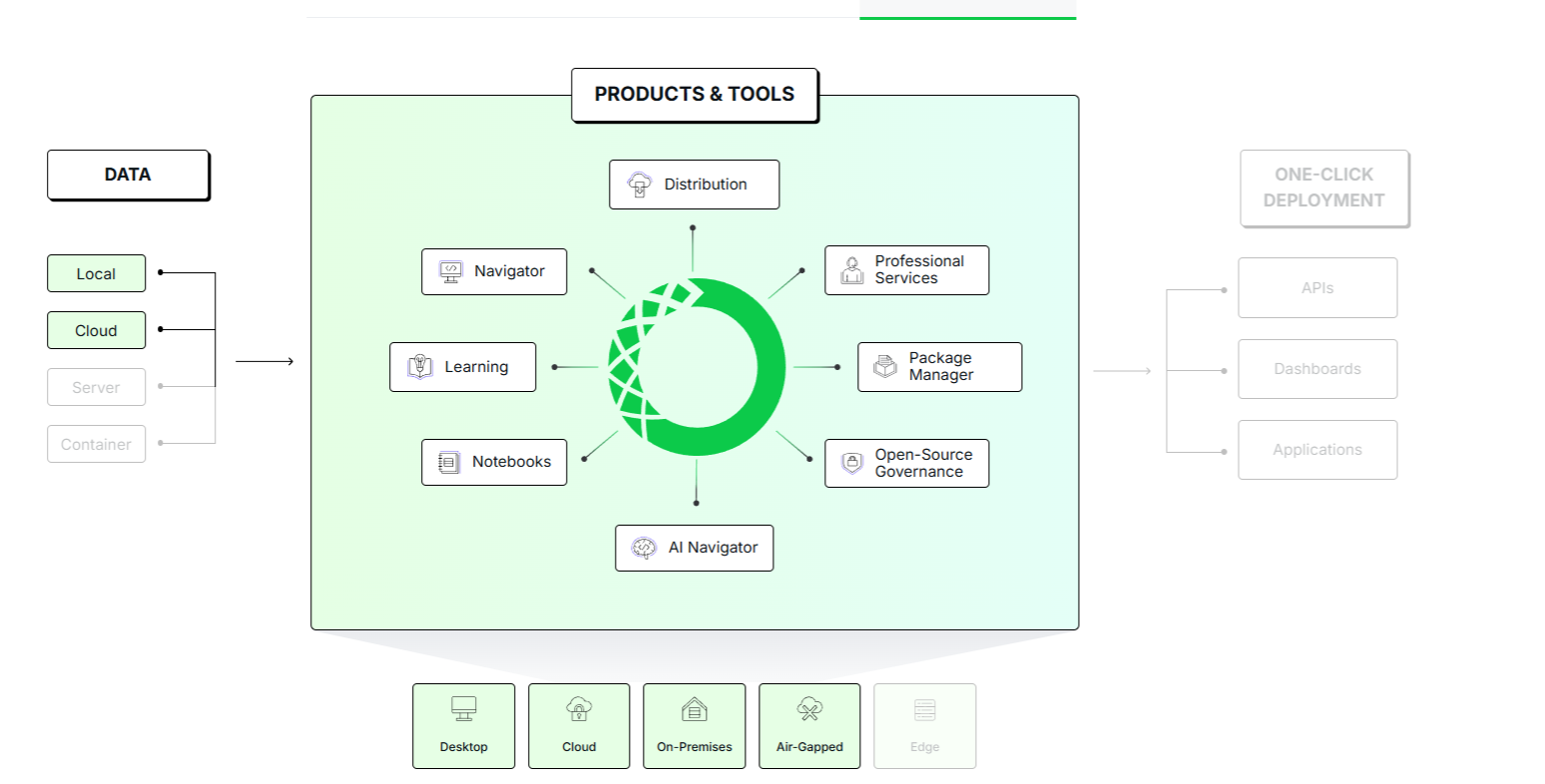The height and width of the screenshot is (784, 1545).
Task: Click the Distribution label text
Action: (706, 185)
